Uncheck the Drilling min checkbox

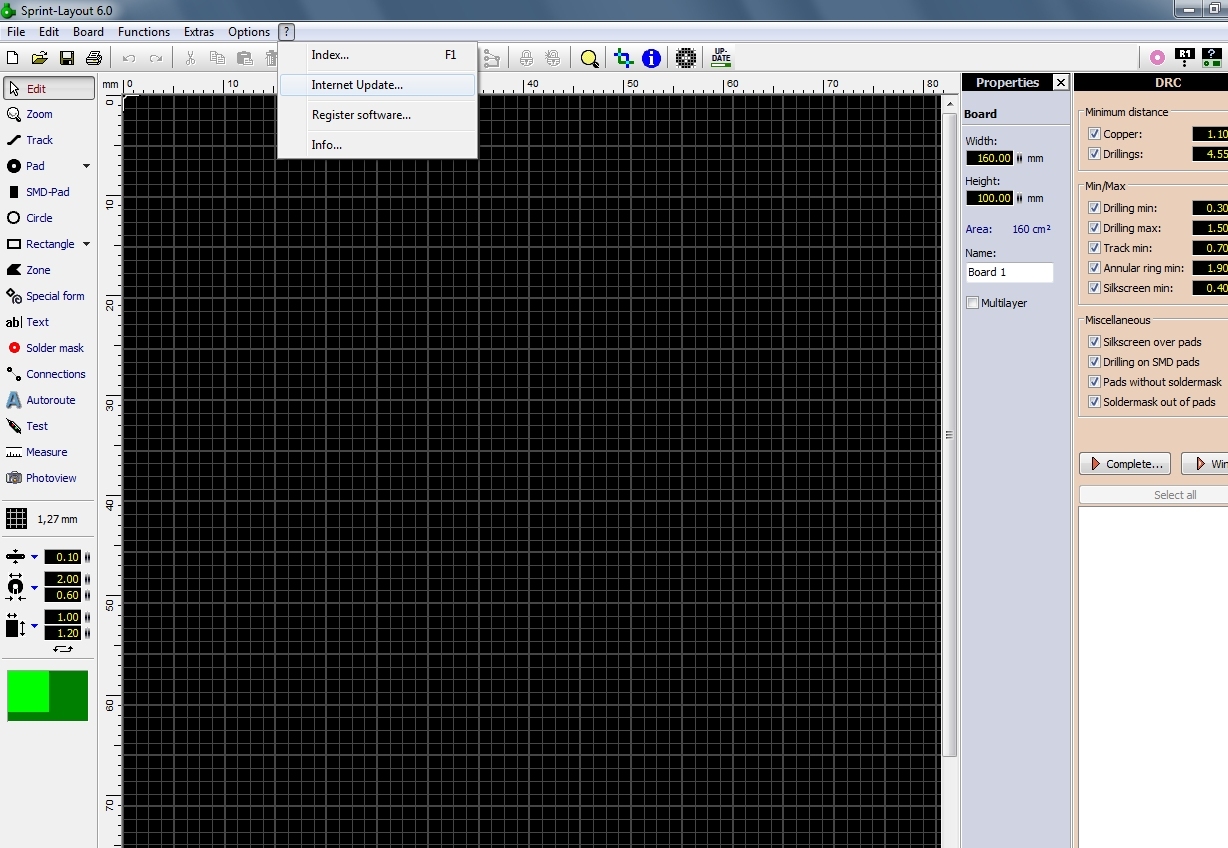click(1094, 208)
